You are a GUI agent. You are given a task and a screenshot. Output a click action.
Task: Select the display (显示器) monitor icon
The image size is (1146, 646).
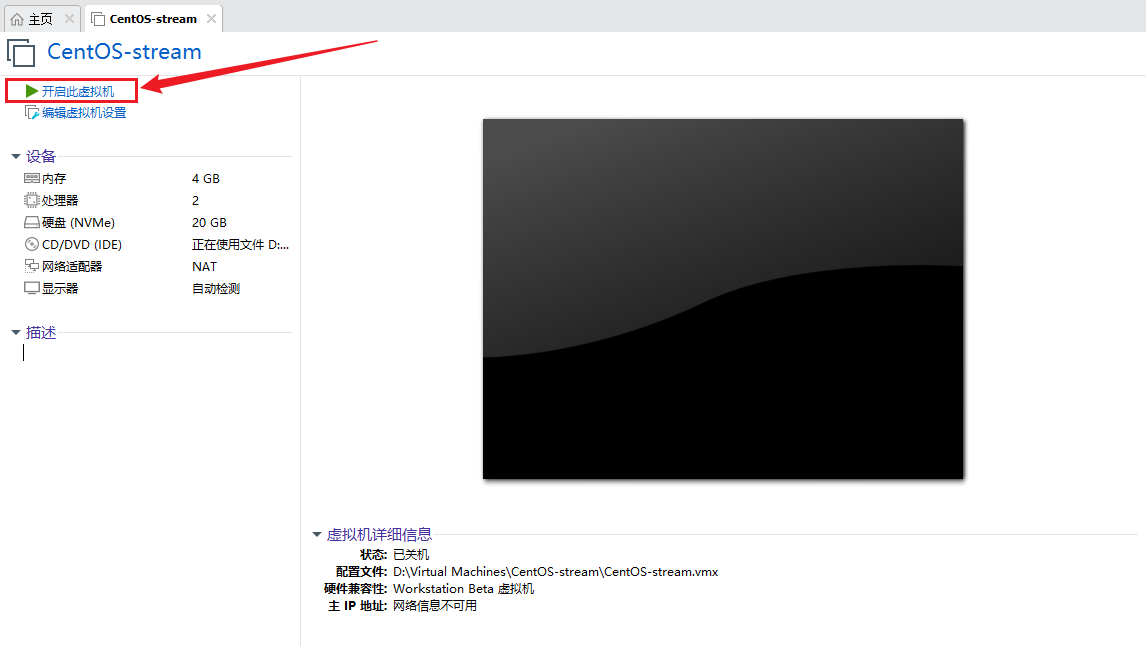pyautogui.click(x=31, y=288)
